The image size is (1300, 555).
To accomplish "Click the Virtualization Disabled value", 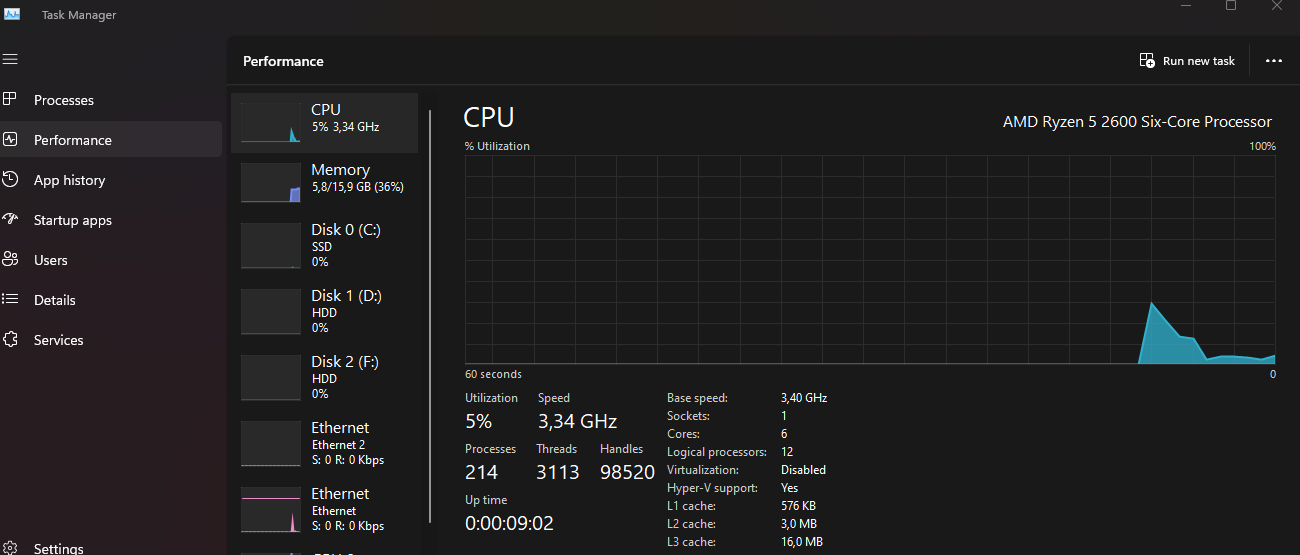I will [803, 470].
